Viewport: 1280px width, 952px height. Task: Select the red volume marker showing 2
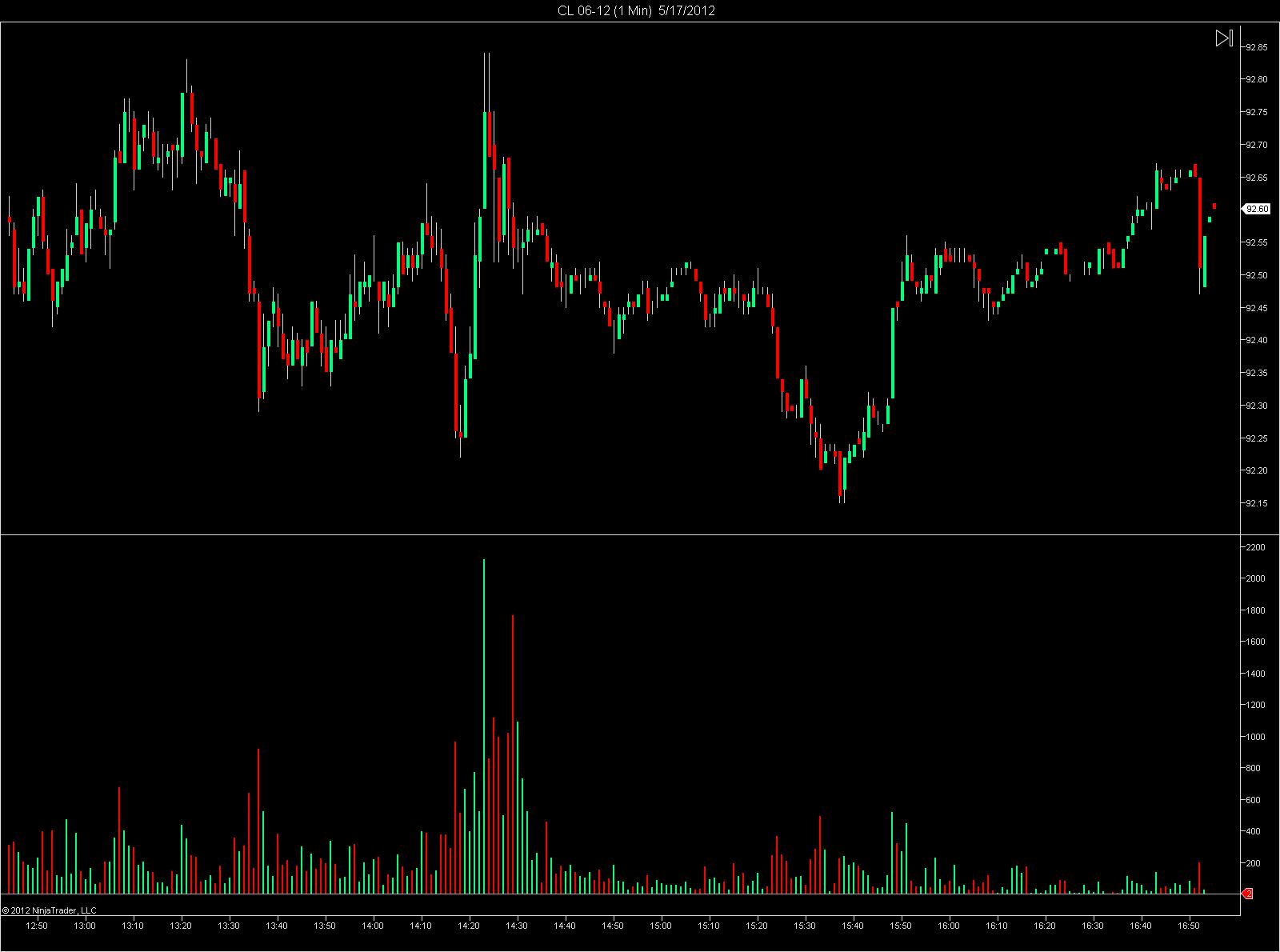(x=1247, y=893)
